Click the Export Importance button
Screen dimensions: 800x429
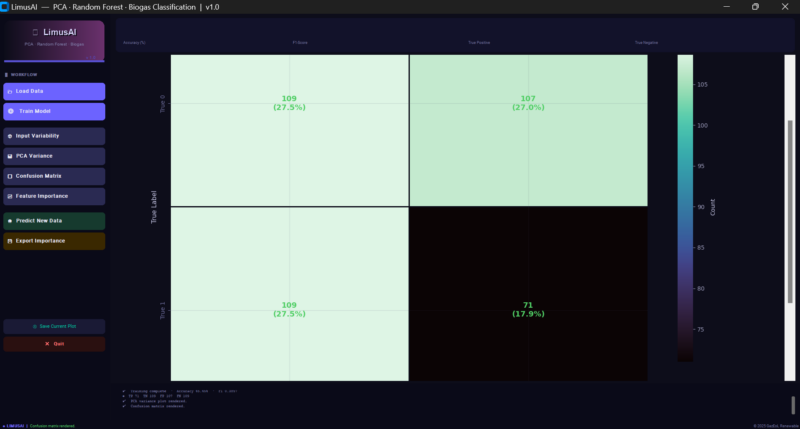[54, 241]
